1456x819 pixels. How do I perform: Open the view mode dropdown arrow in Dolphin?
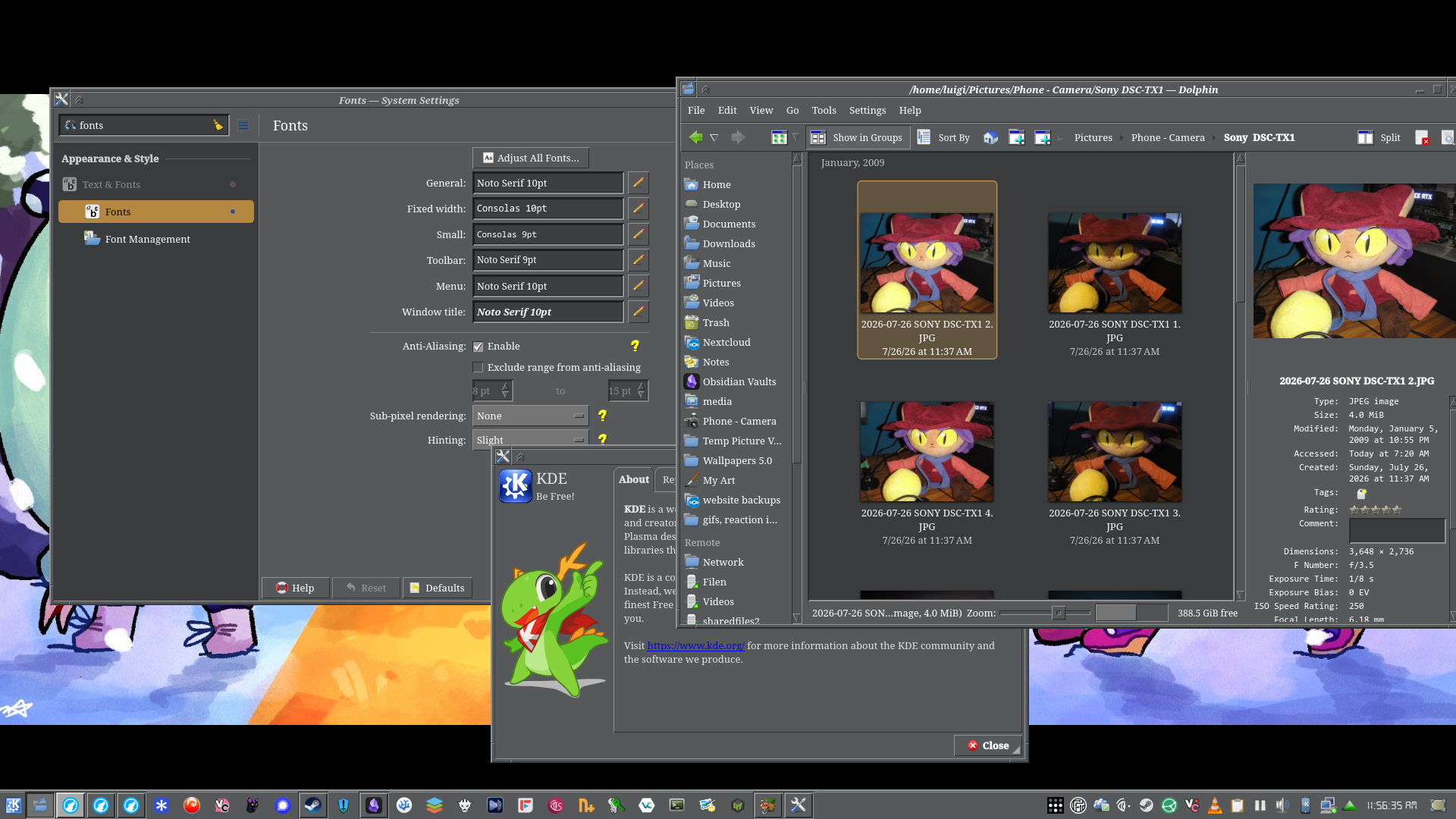795,137
